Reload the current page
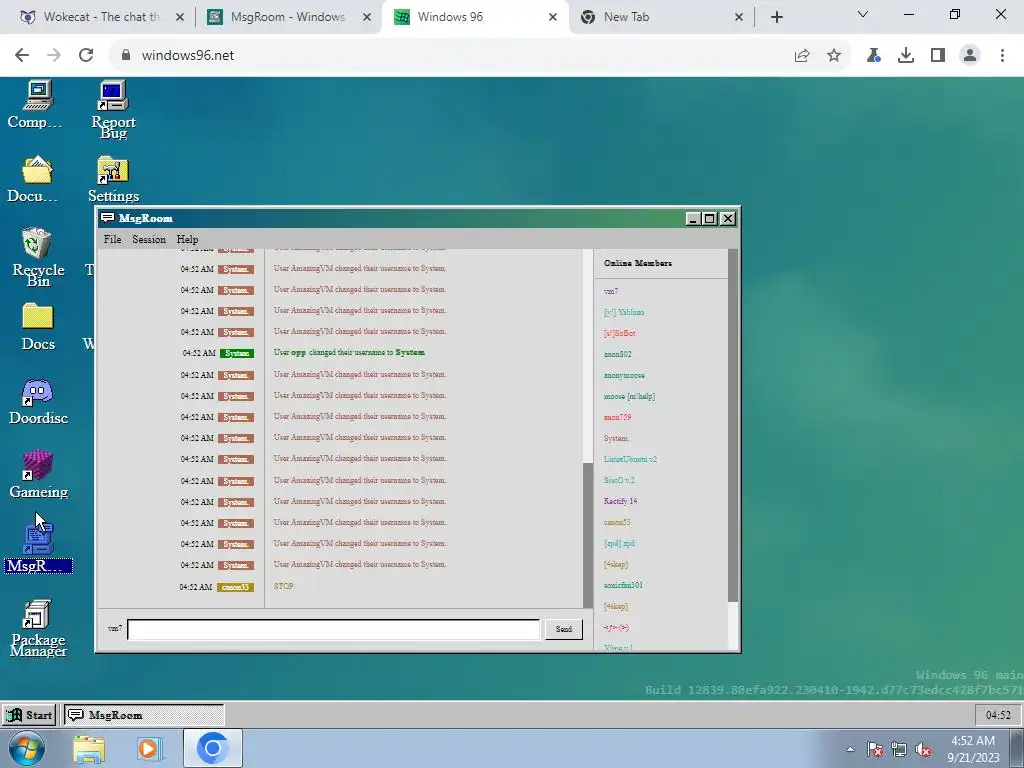Image resolution: width=1024 pixels, height=768 pixels. (86, 55)
